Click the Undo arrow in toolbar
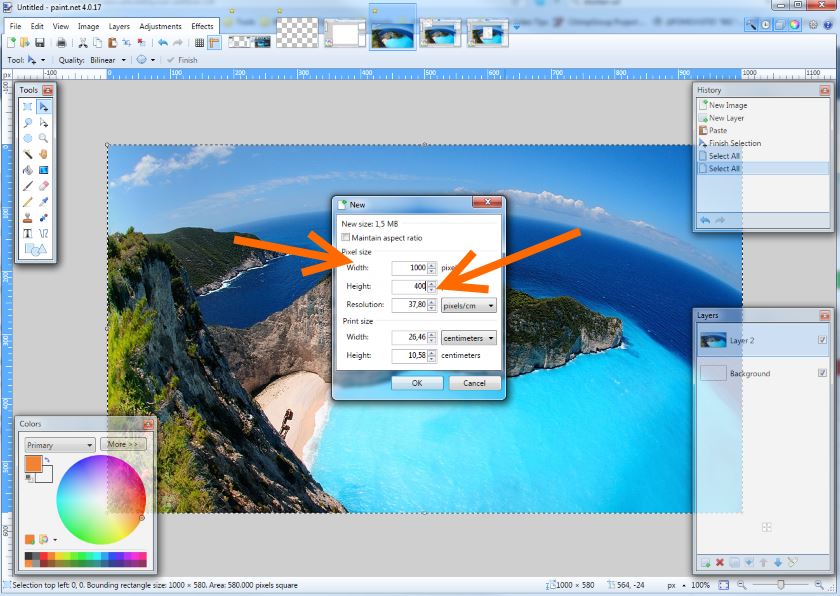The height and width of the screenshot is (596, 840). click(162, 43)
